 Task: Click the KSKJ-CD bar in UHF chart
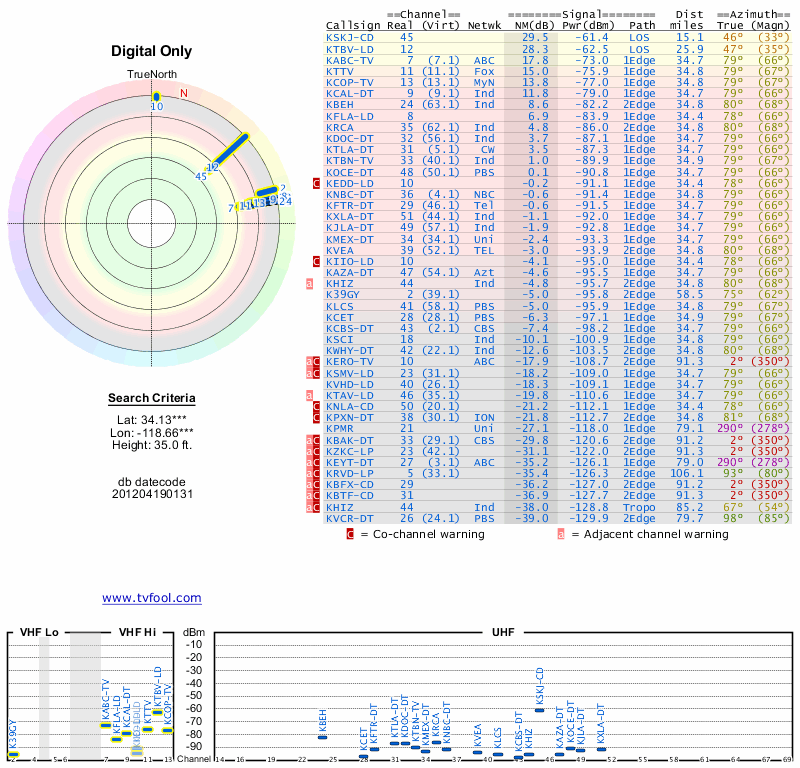540,709
